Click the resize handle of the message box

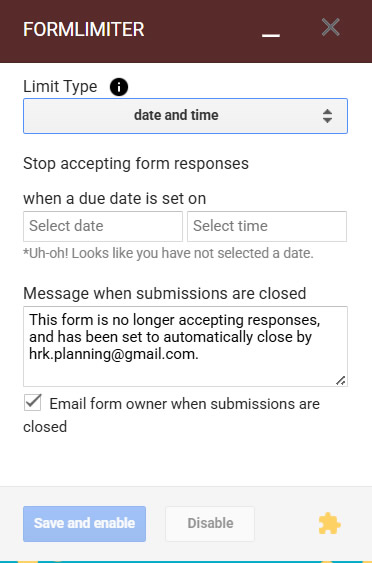point(341,381)
